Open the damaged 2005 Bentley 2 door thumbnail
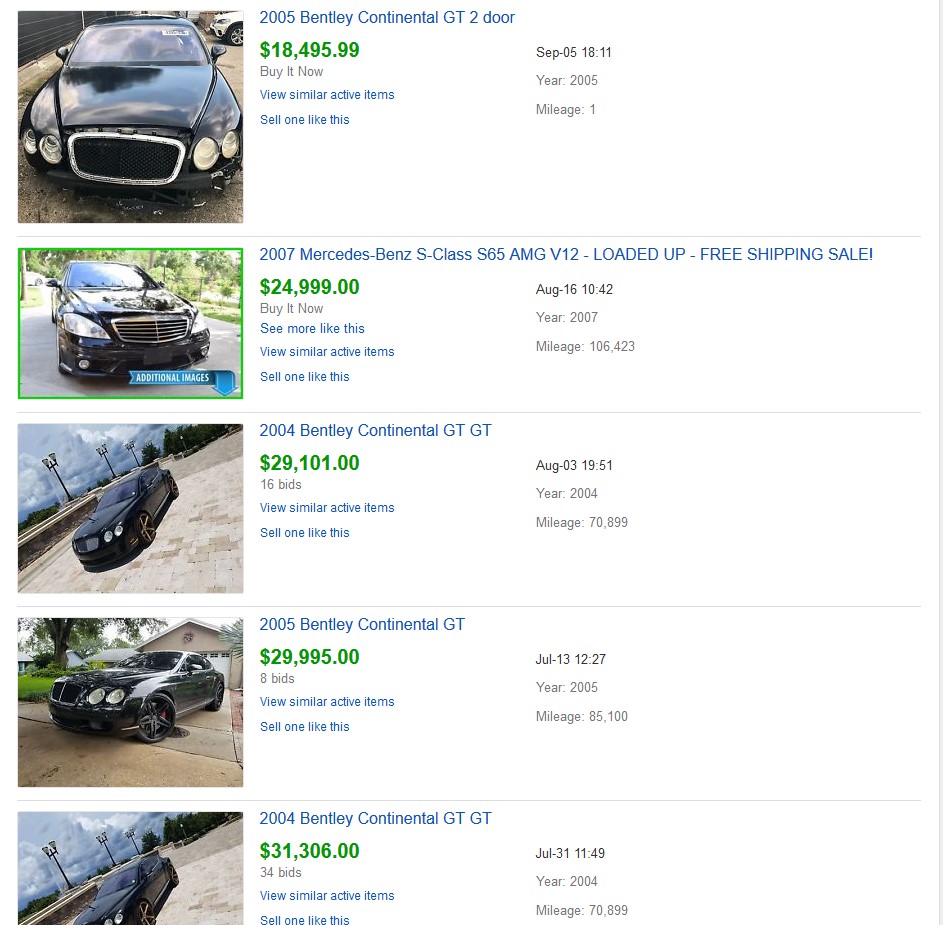This screenshot has width=943, height=925. coord(130,117)
